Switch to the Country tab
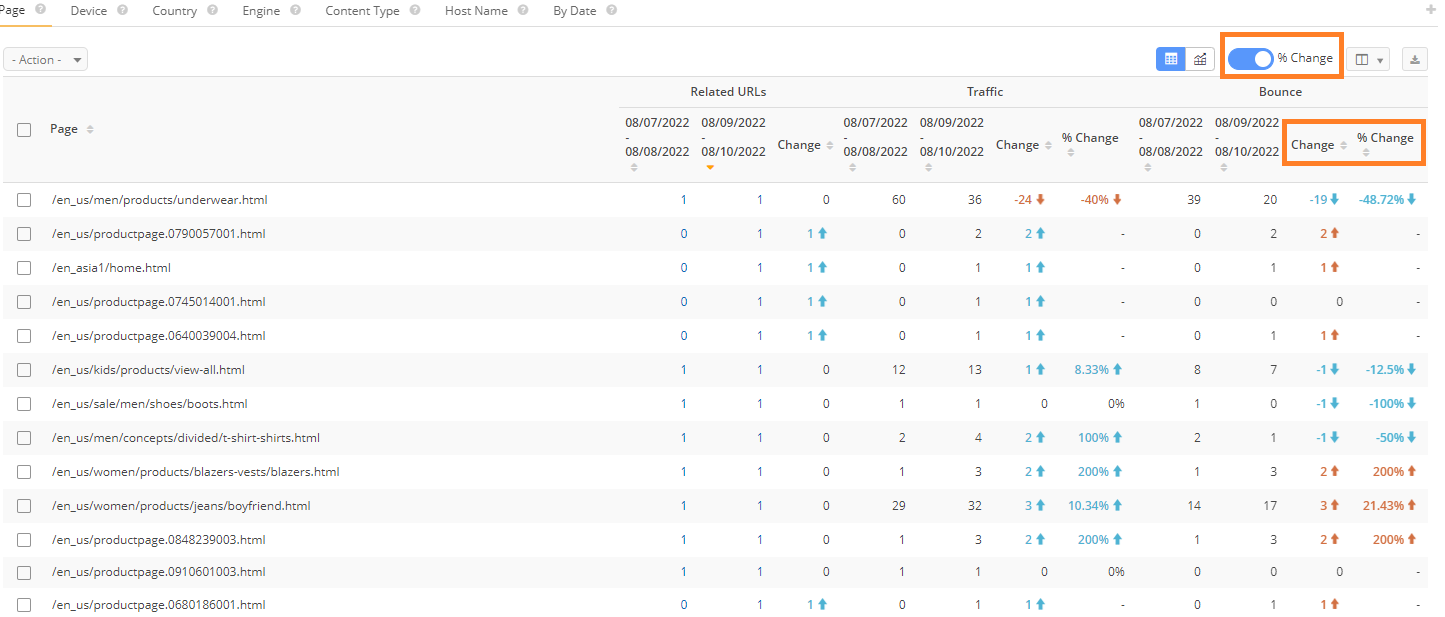This screenshot has height=617, width=1445. 174,11
